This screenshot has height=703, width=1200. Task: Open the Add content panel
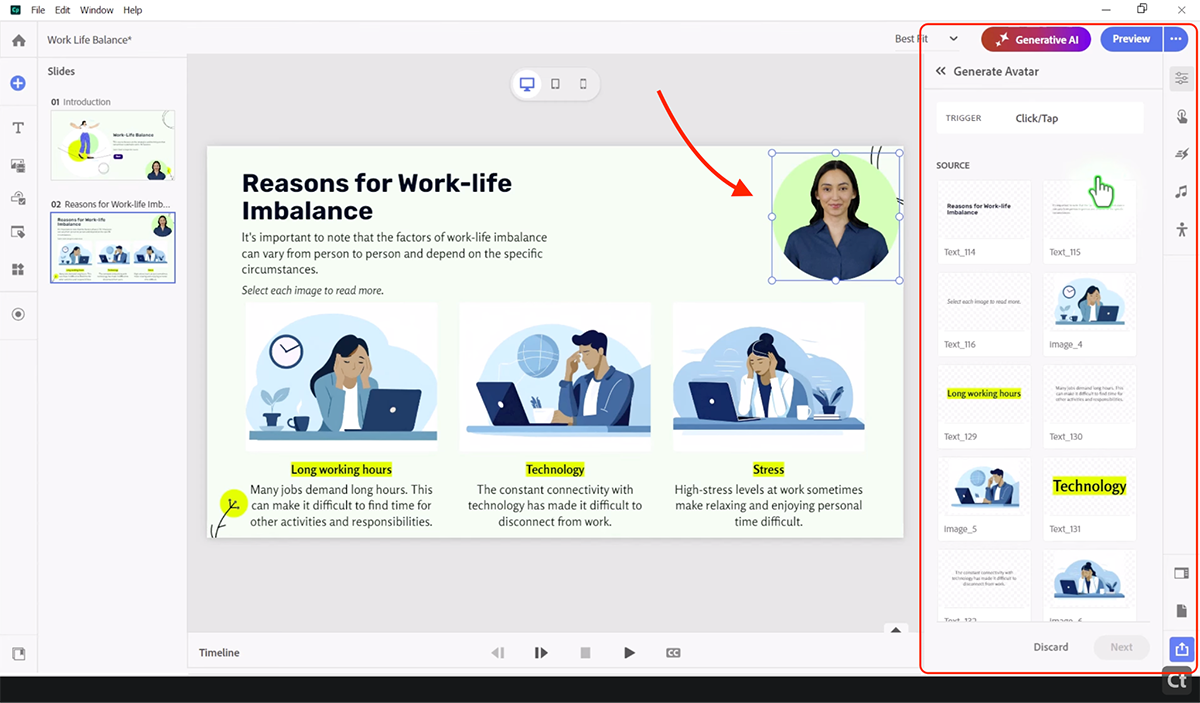(18, 82)
